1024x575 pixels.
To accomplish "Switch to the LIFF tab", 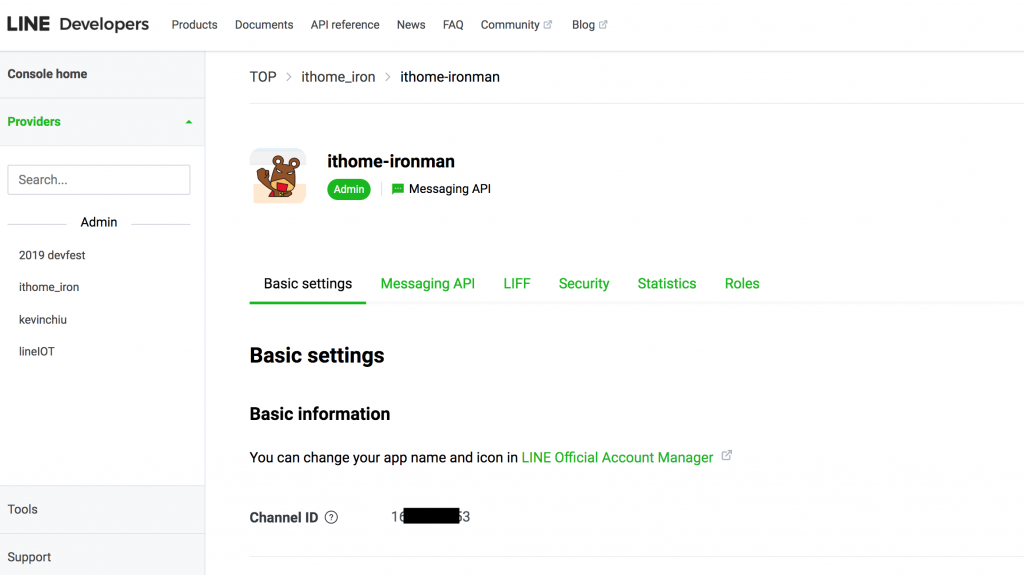I will tap(517, 284).
